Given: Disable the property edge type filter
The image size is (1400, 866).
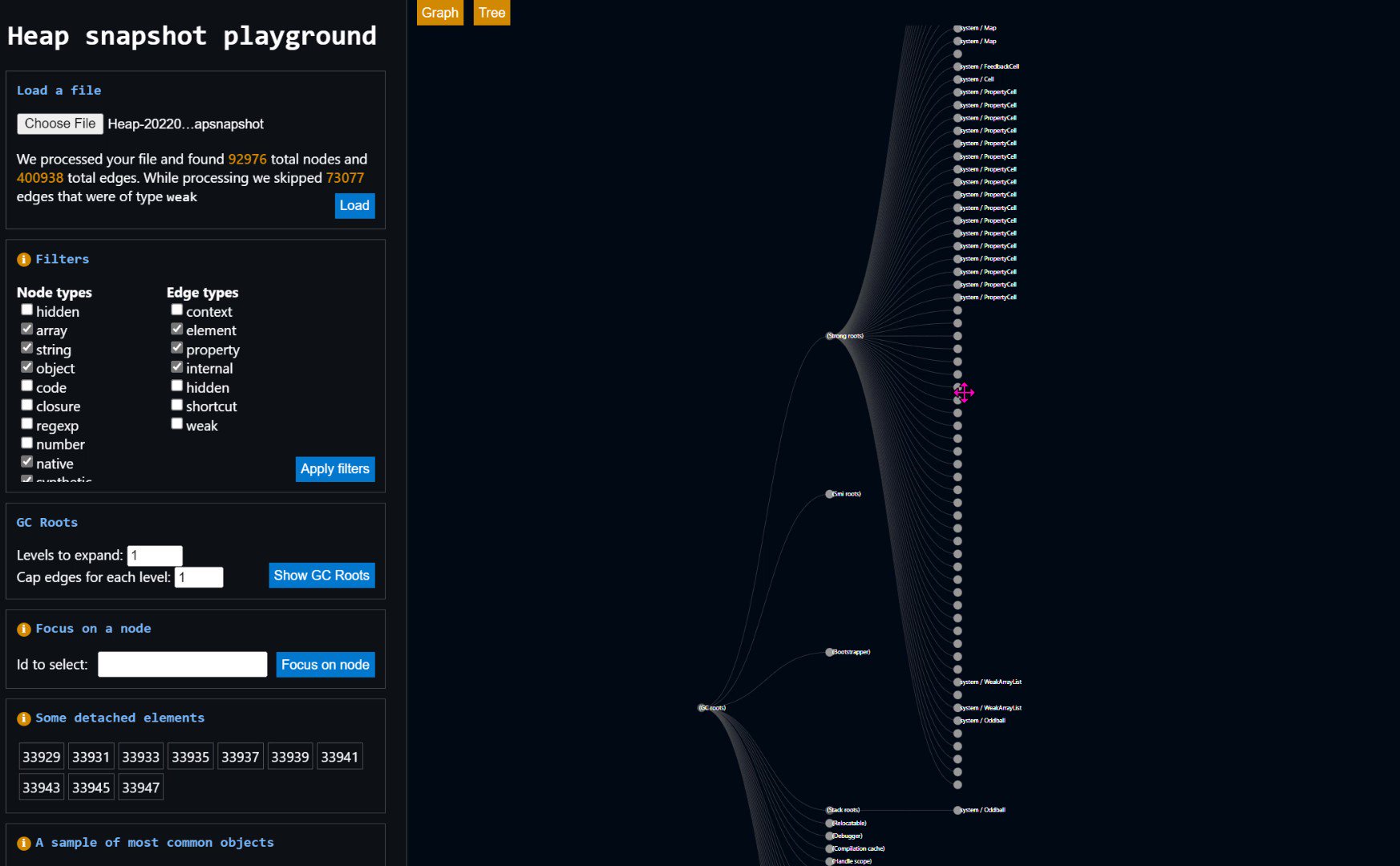Looking at the screenshot, I should click(177, 347).
